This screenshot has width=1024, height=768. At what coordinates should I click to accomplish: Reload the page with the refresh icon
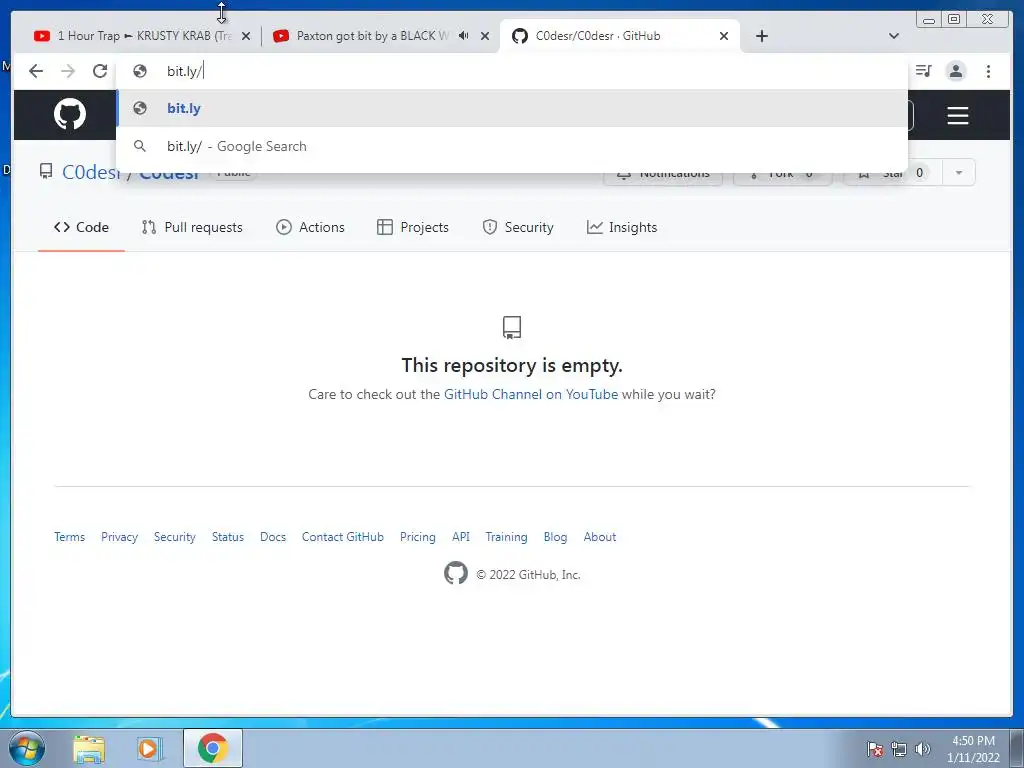pos(100,71)
